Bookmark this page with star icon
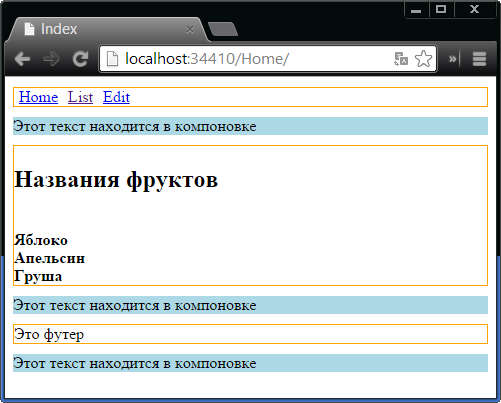The height and width of the screenshot is (403, 501). click(x=423, y=59)
